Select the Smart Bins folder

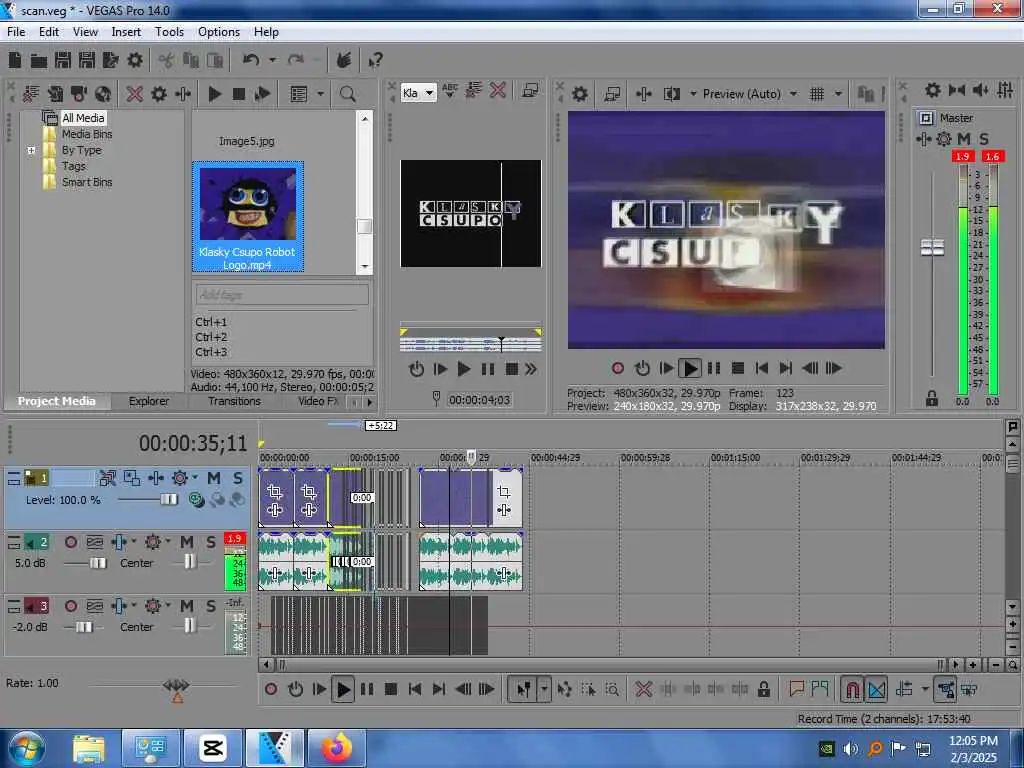(x=87, y=182)
